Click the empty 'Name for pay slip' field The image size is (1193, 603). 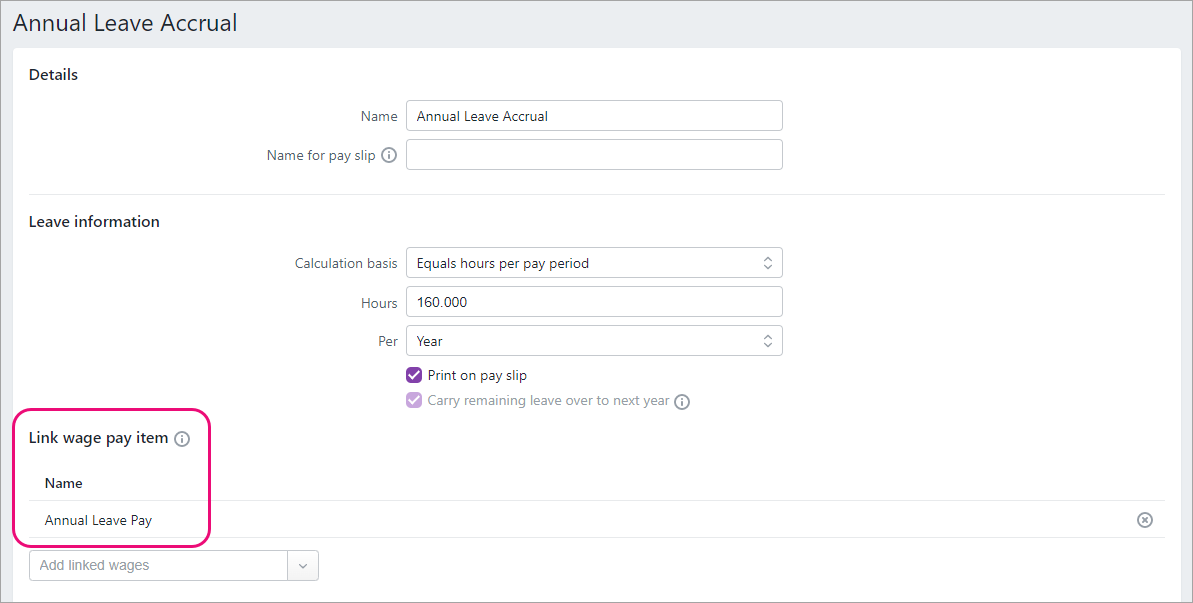[594, 154]
